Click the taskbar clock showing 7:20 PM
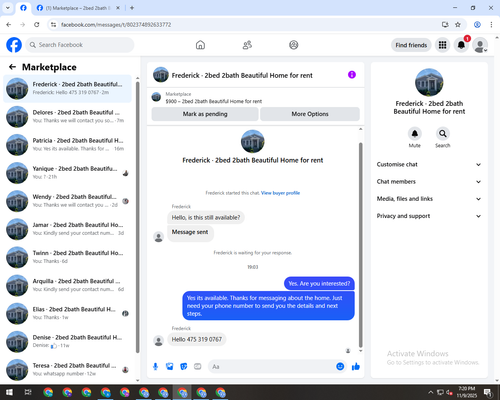Image resolution: width=500 pixels, height=400 pixels. pyautogui.click(x=467, y=392)
